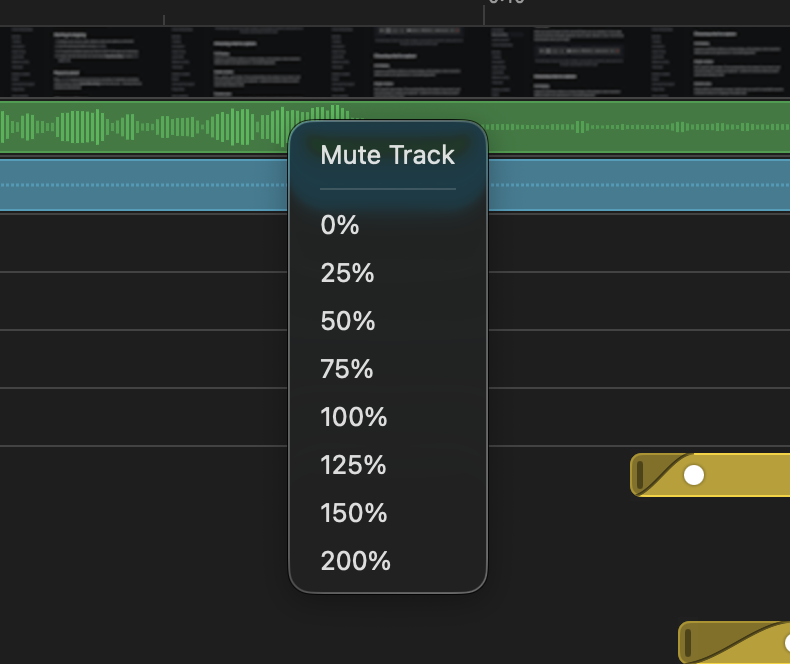The height and width of the screenshot is (664, 790).
Task: Choose 125% volume level
Action: [x=387, y=464]
